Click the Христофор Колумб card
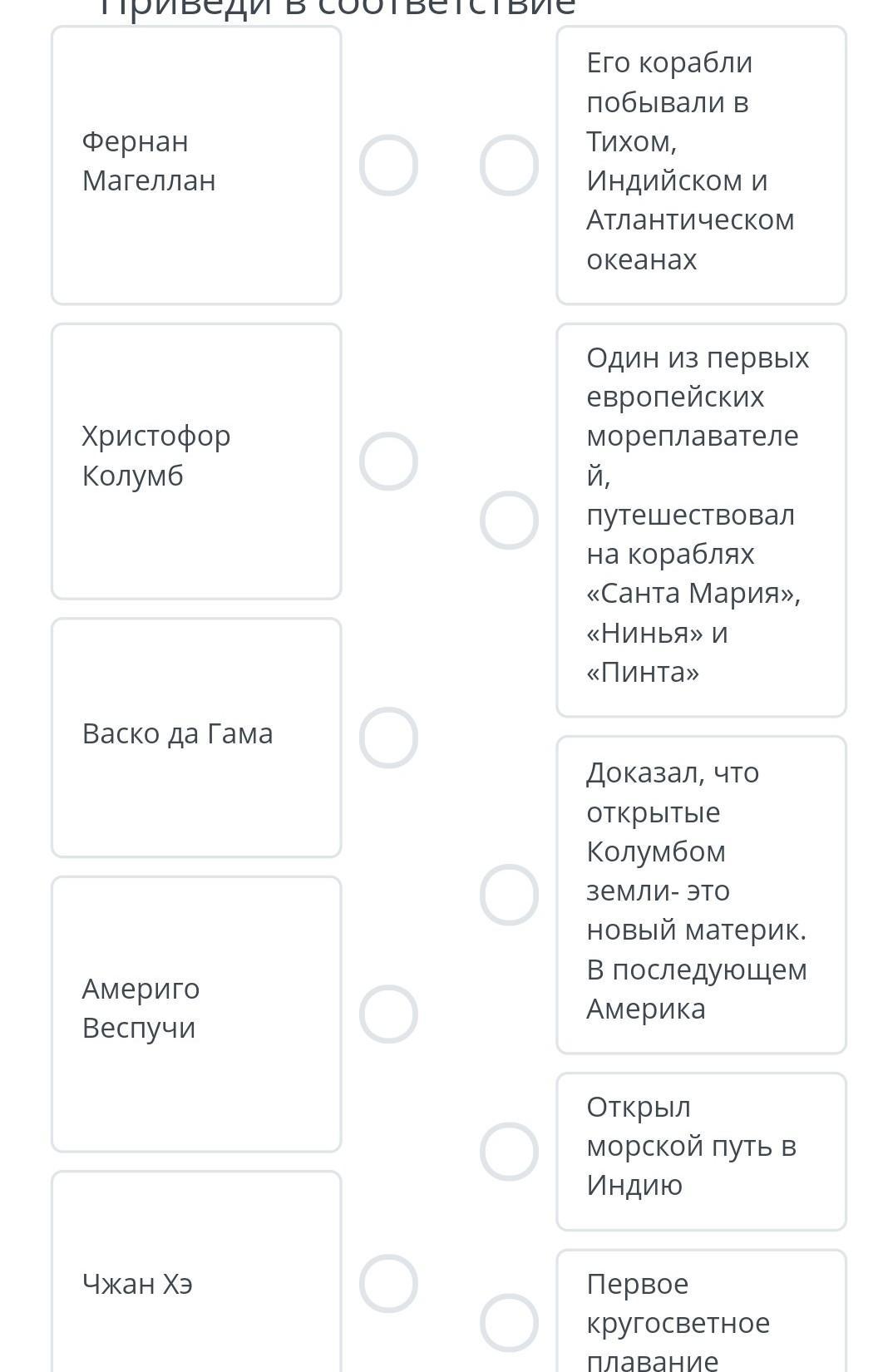 click(x=196, y=461)
